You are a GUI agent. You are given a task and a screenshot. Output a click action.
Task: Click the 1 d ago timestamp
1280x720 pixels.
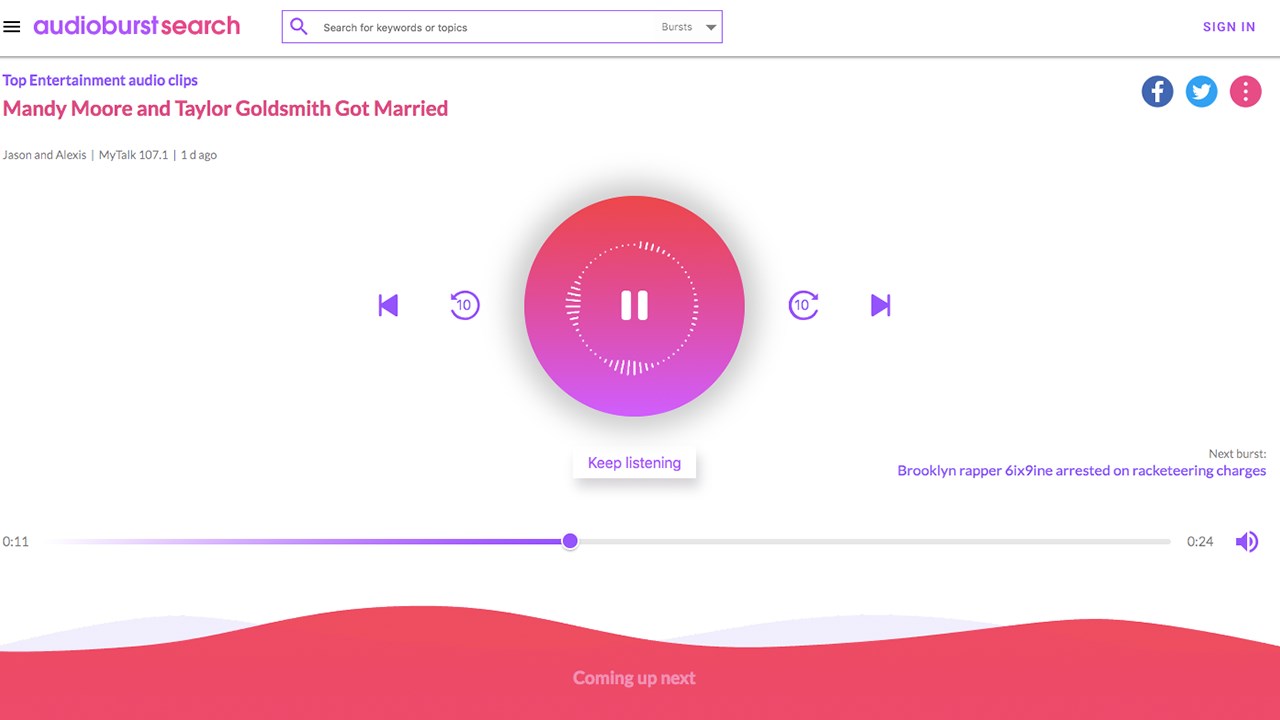click(x=199, y=155)
